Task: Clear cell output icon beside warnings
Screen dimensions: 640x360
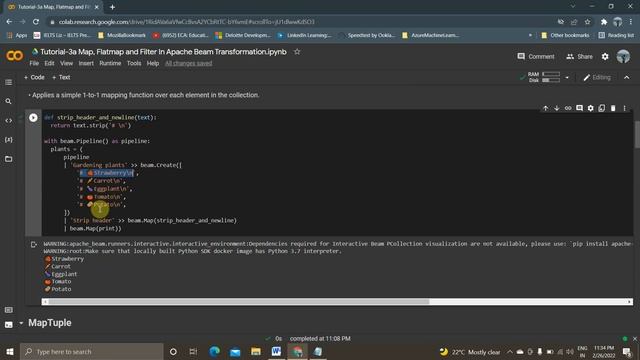Action: point(33,244)
